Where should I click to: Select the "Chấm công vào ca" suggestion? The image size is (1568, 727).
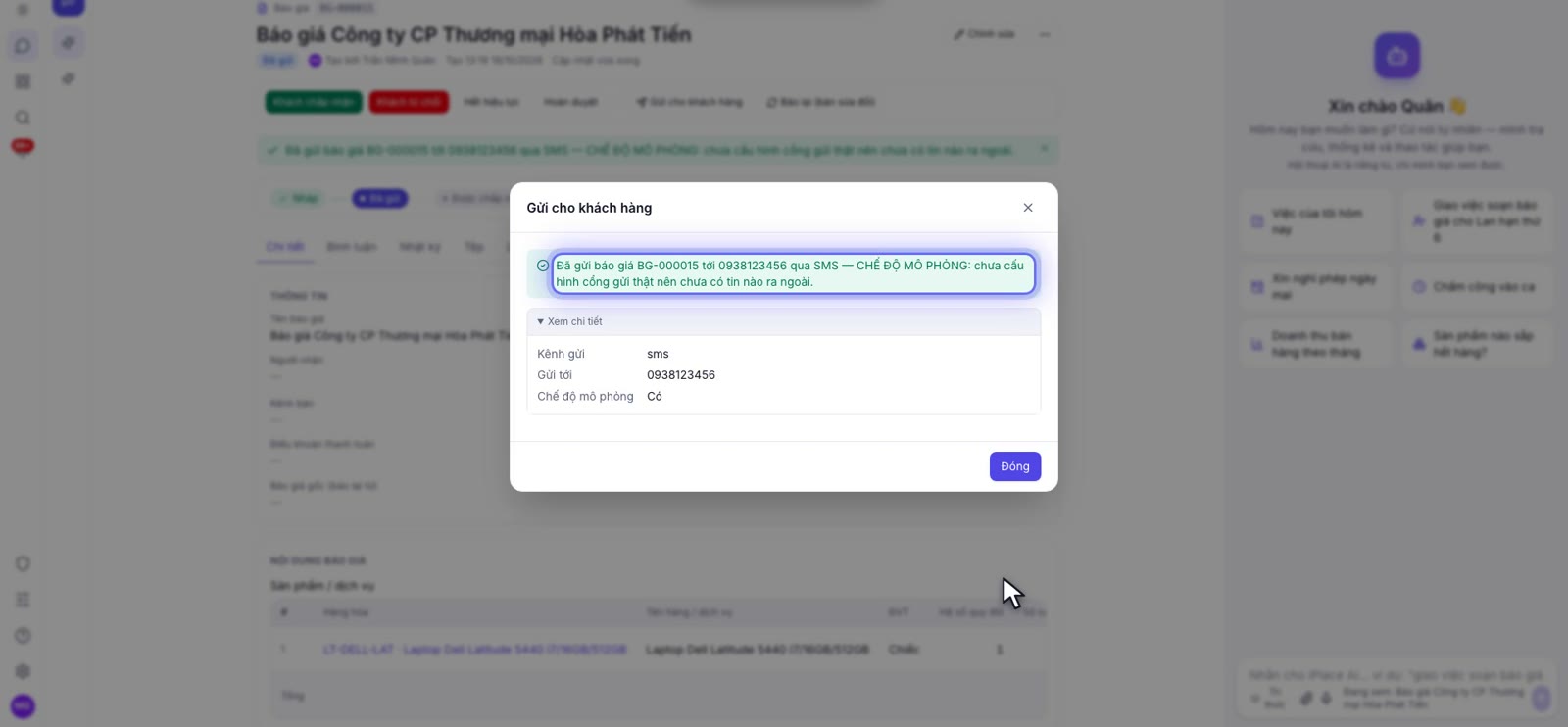point(1477,287)
